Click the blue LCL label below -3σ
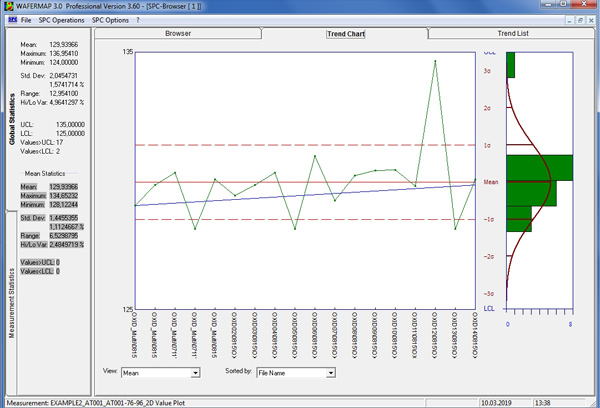 click(x=489, y=308)
